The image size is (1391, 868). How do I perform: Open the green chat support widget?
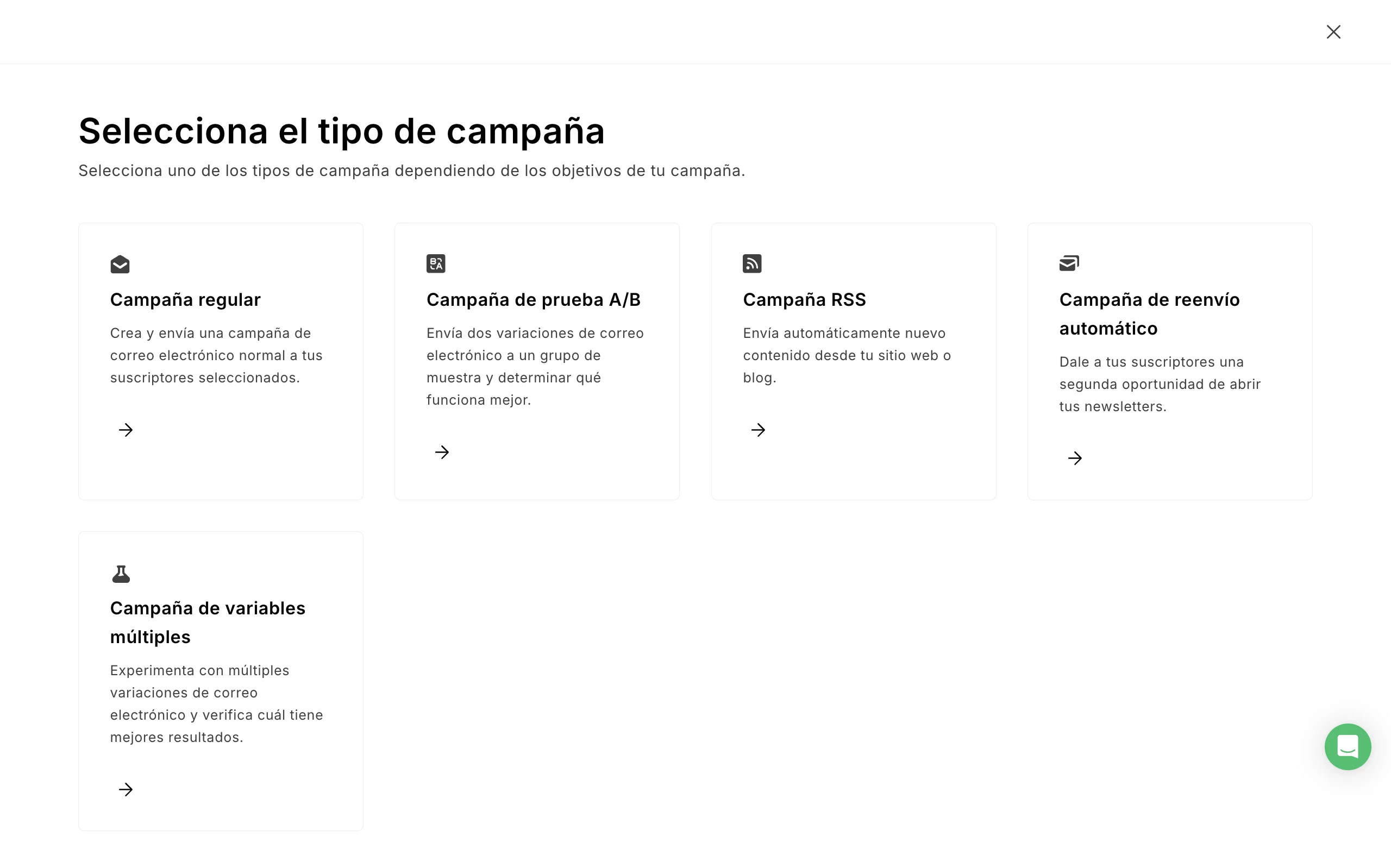[1348, 746]
